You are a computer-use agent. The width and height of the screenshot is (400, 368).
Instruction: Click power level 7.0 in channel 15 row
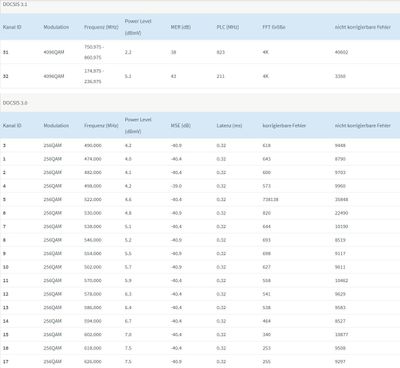(128, 335)
